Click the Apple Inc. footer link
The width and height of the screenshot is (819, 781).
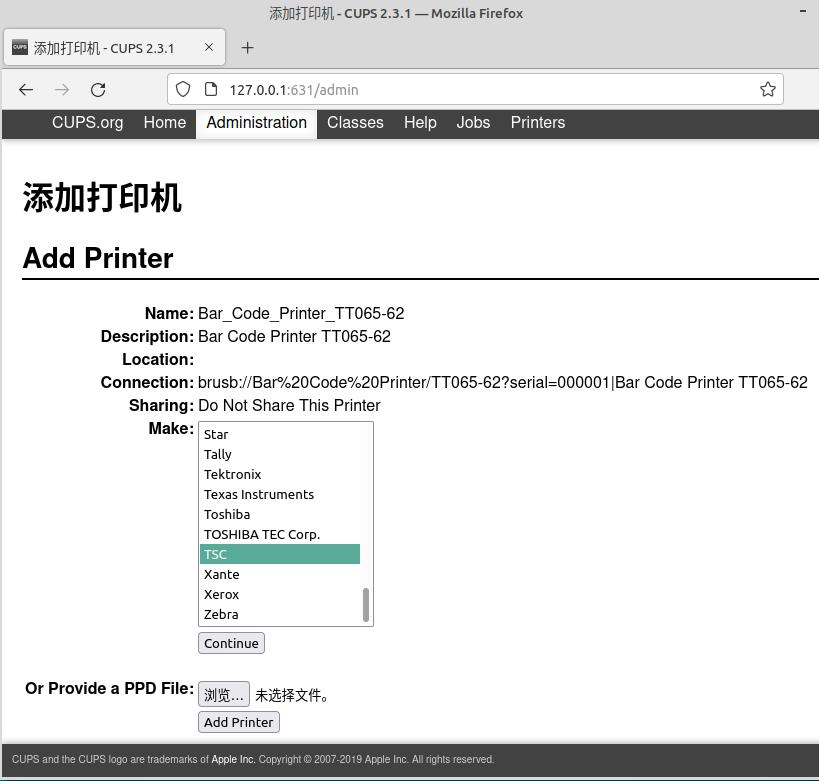tap(233, 759)
